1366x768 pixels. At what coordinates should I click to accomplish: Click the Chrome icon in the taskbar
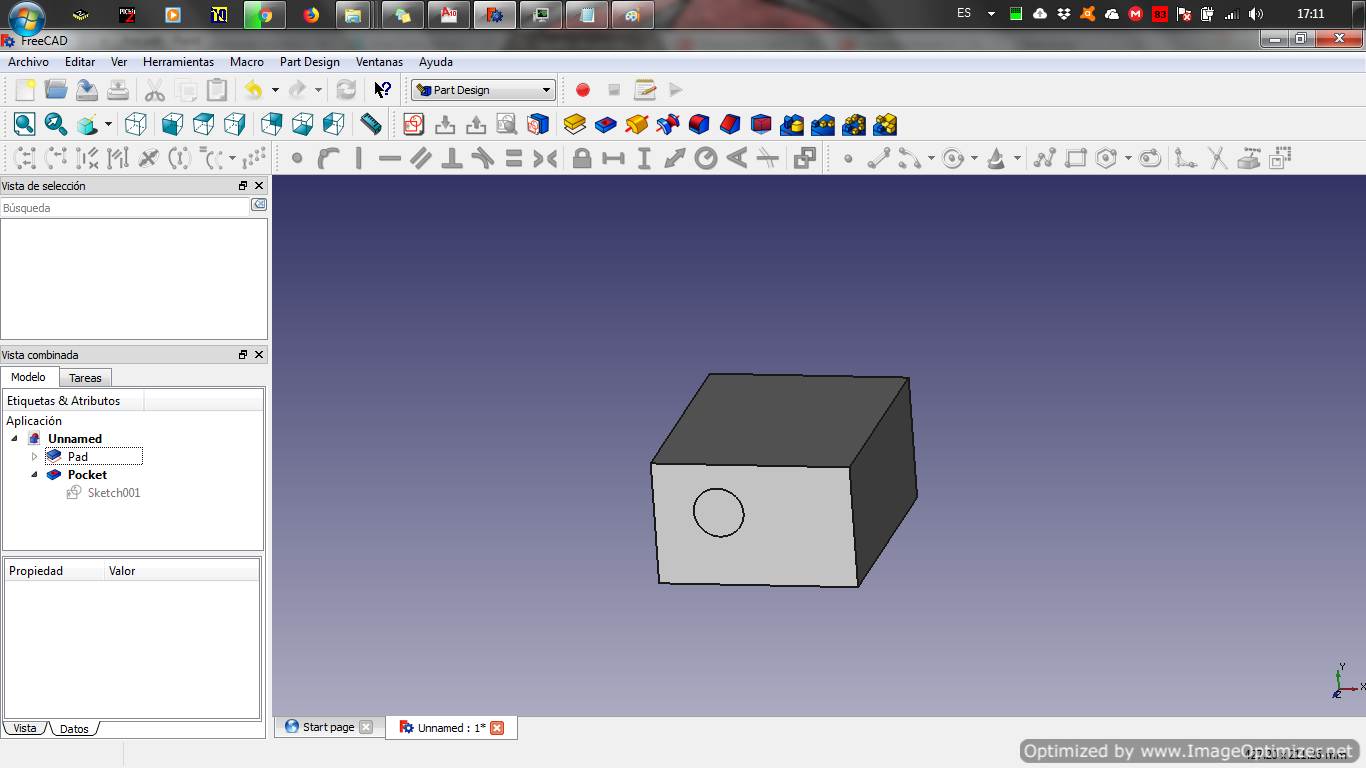(265, 15)
